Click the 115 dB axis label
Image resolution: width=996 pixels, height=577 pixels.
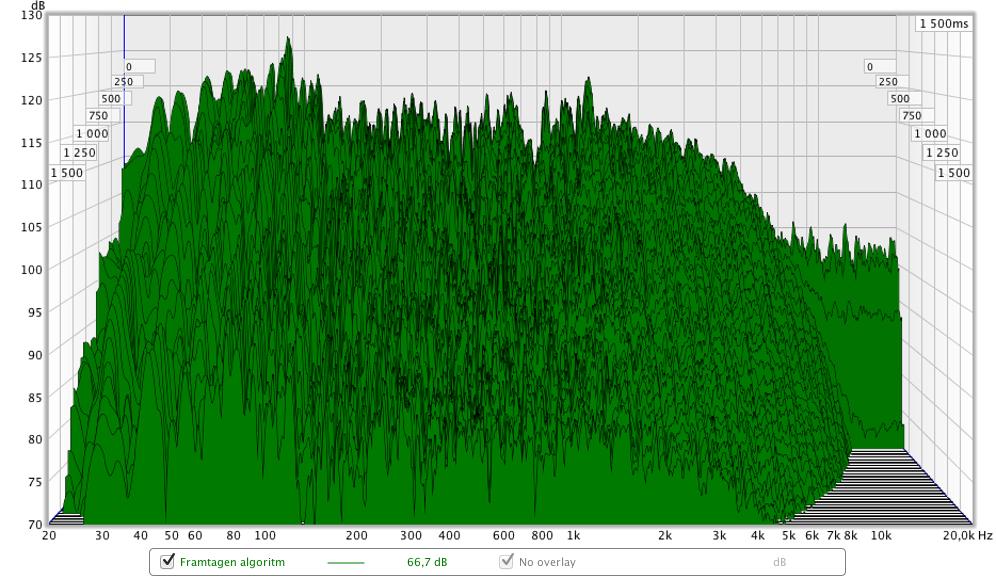[x=32, y=143]
